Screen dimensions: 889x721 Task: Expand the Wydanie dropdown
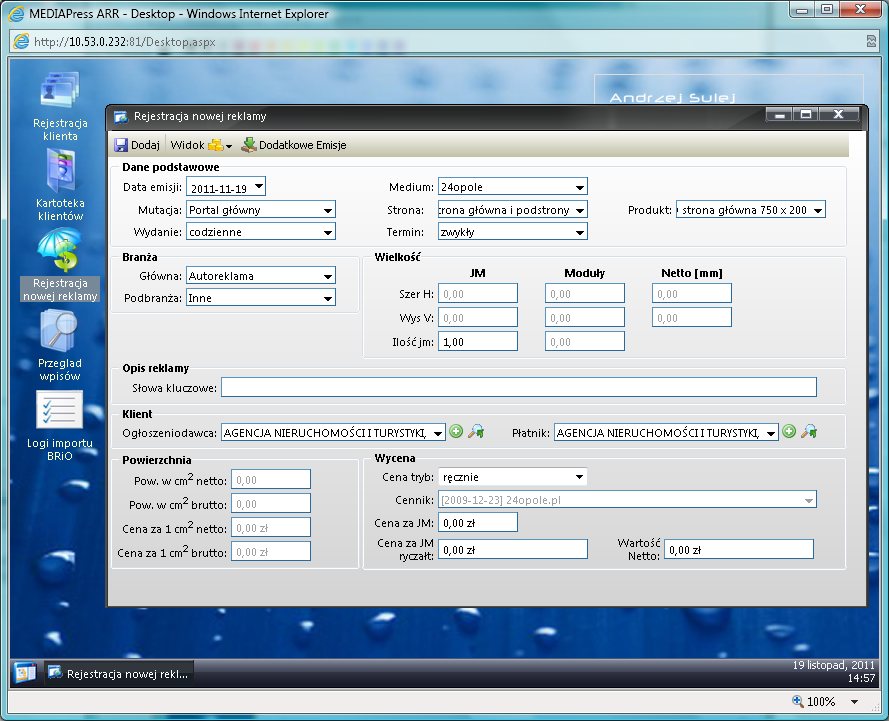328,232
